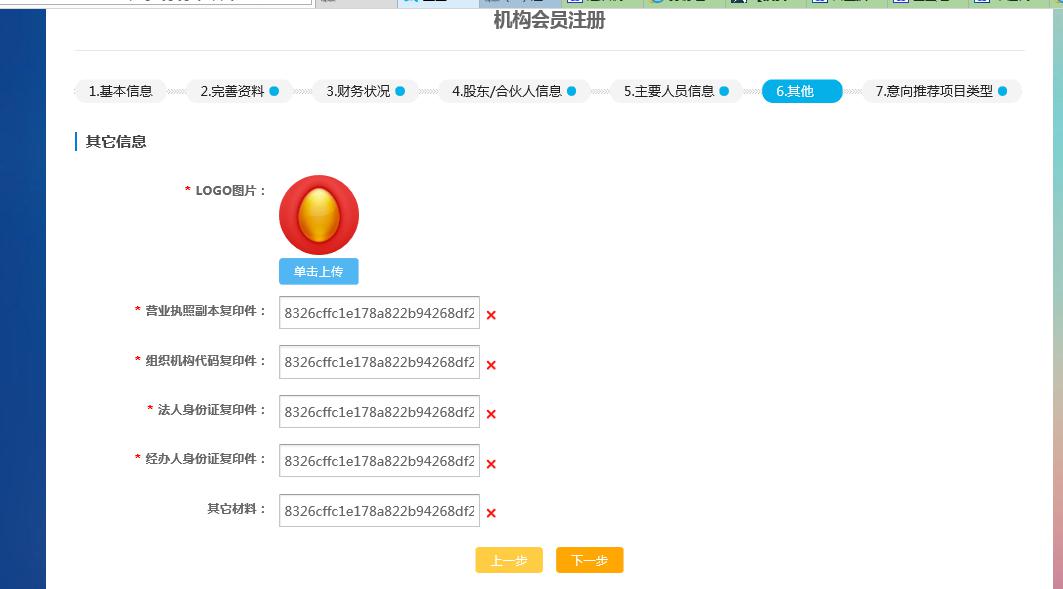Screen dimensions: 1063x589
Task: Clear the 法人身份证复印件 file using red X
Action: (491, 414)
